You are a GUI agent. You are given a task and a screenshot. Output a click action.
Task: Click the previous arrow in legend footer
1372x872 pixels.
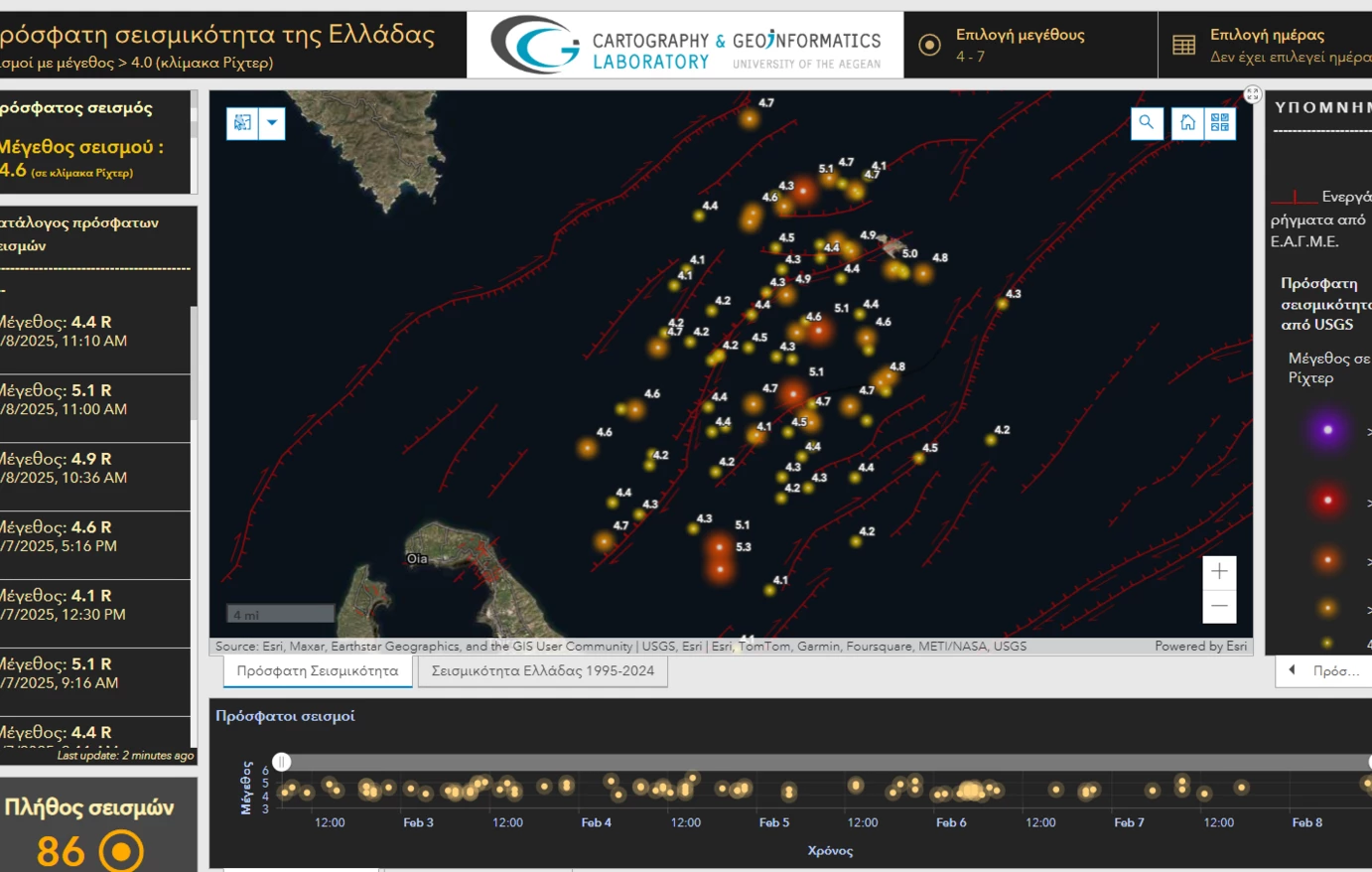(1292, 670)
